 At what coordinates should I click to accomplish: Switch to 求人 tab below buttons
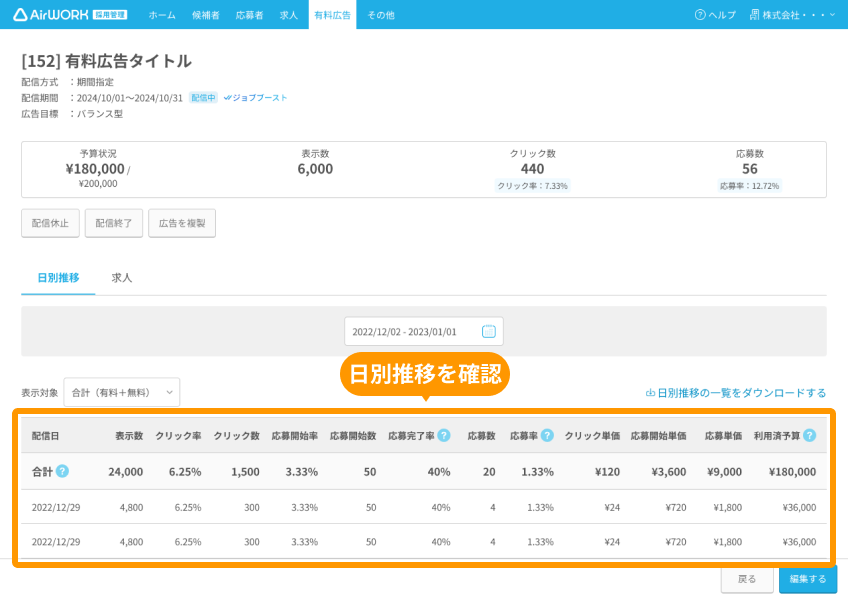[122, 278]
